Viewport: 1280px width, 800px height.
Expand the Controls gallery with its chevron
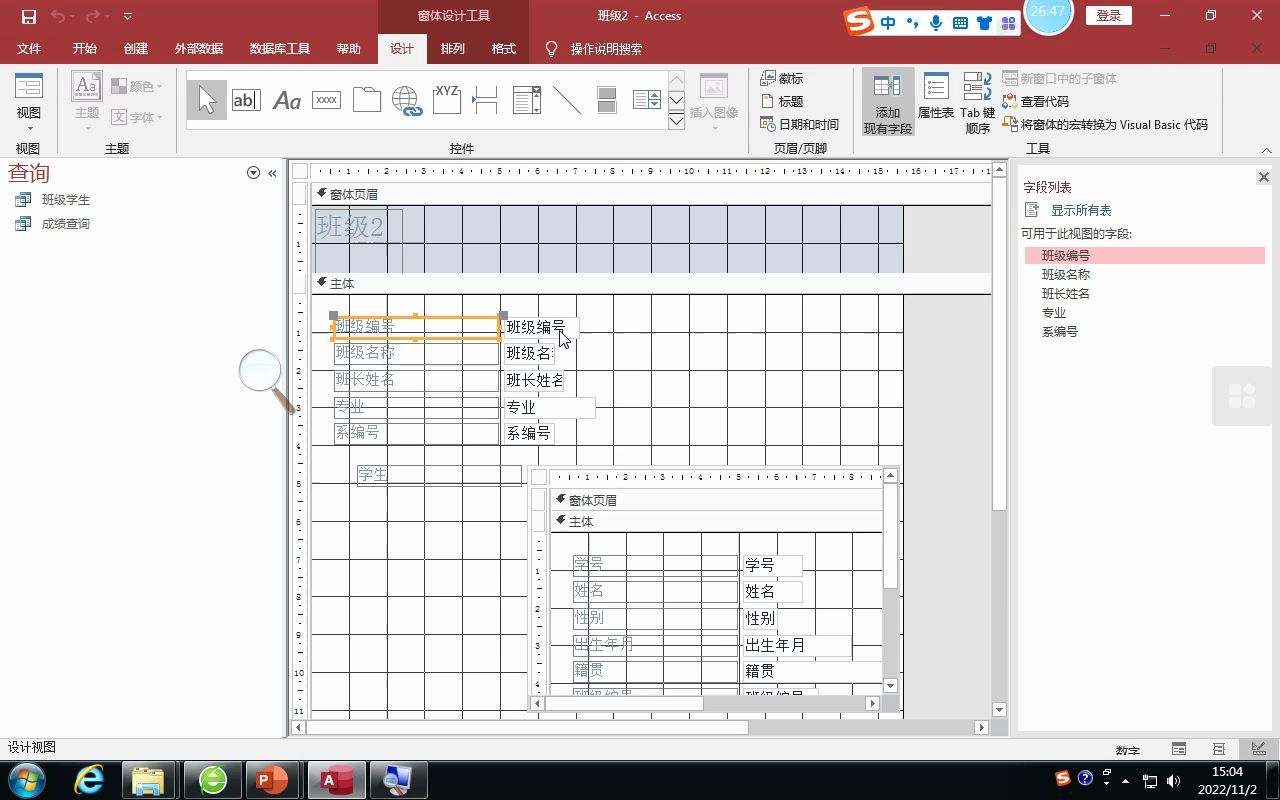[676, 123]
